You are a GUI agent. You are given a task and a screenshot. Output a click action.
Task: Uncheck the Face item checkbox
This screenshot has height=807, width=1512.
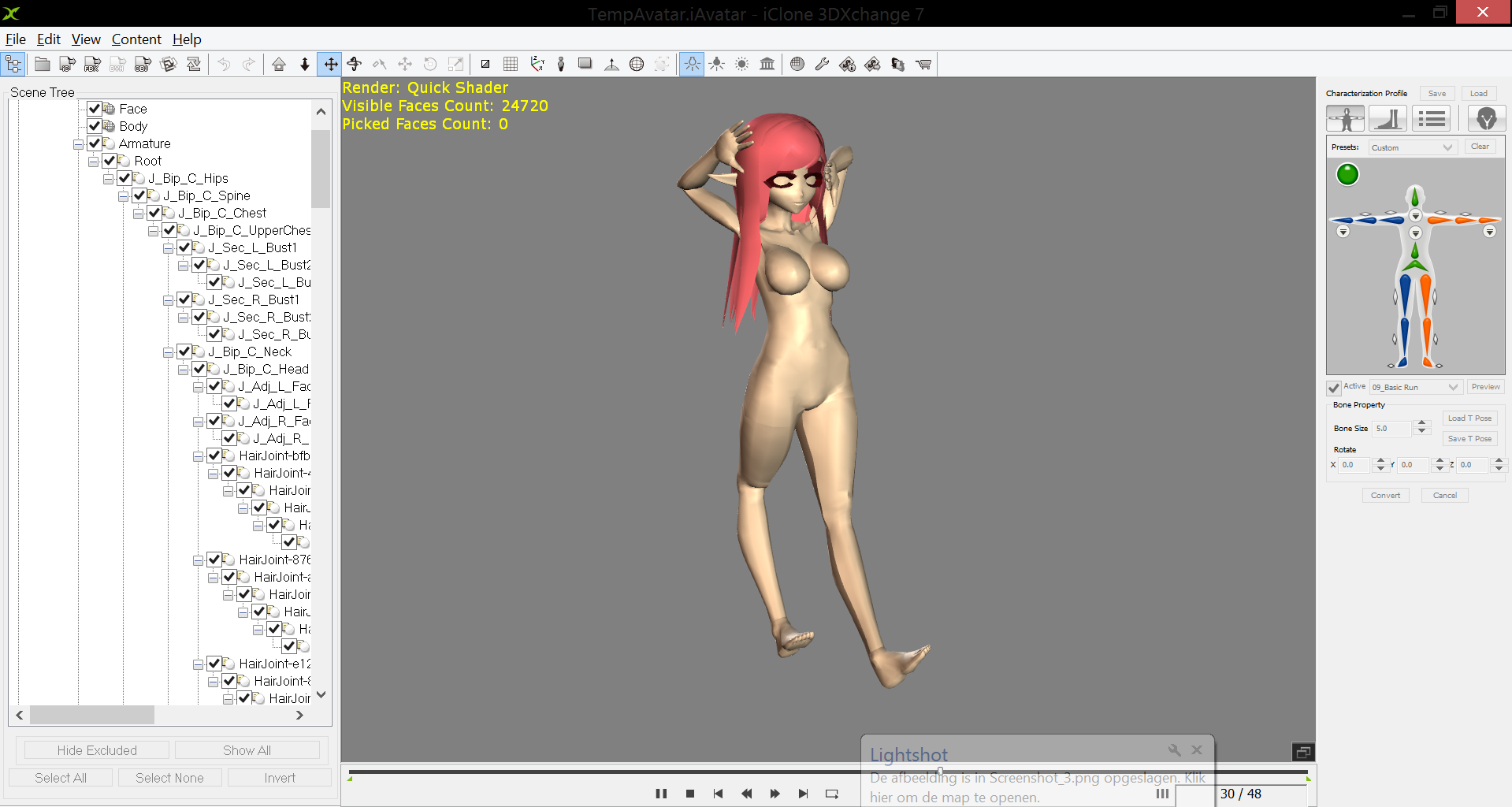coord(95,109)
